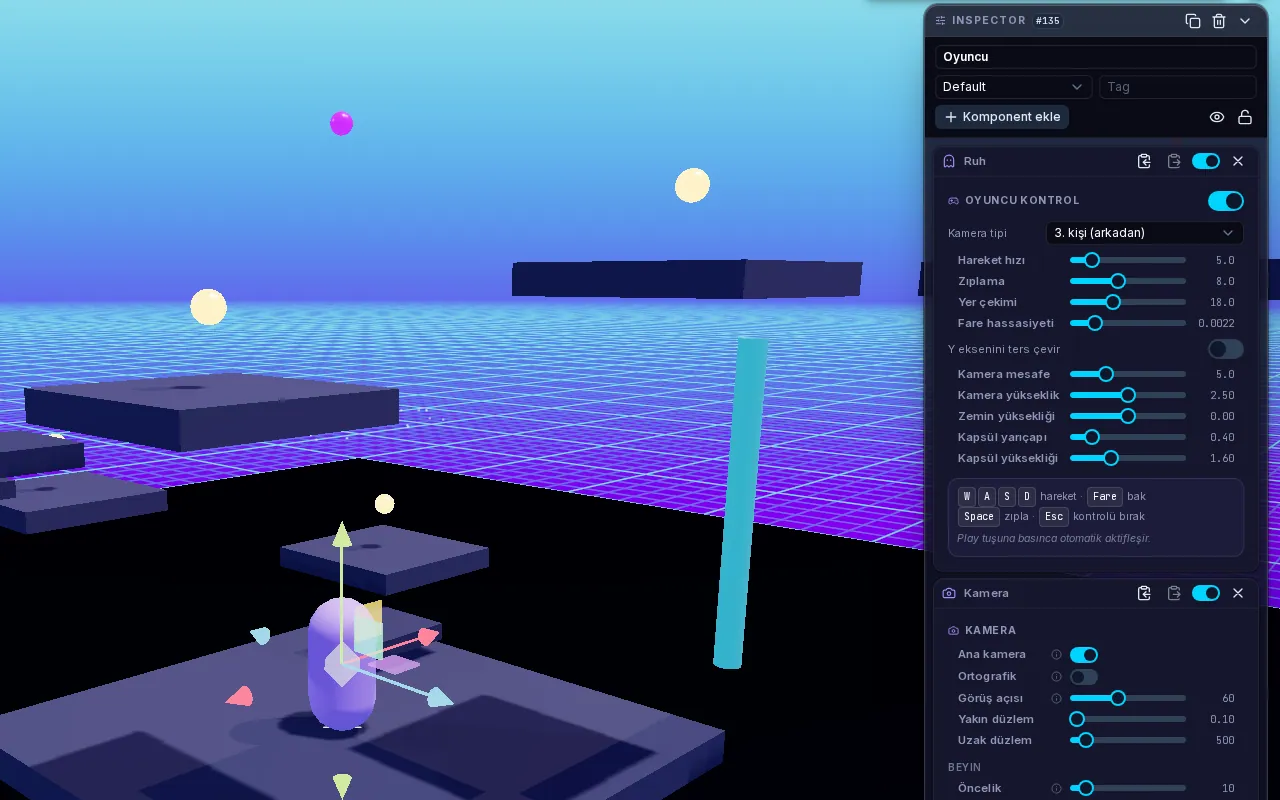This screenshot has width=1280, height=800.
Task: Collapse the Inspector panel with the chevron
Action: tap(1245, 21)
